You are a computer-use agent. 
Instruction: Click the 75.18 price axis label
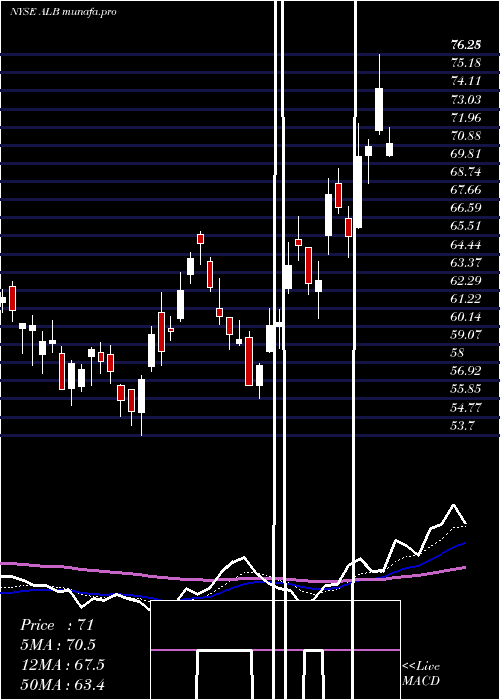466,63
